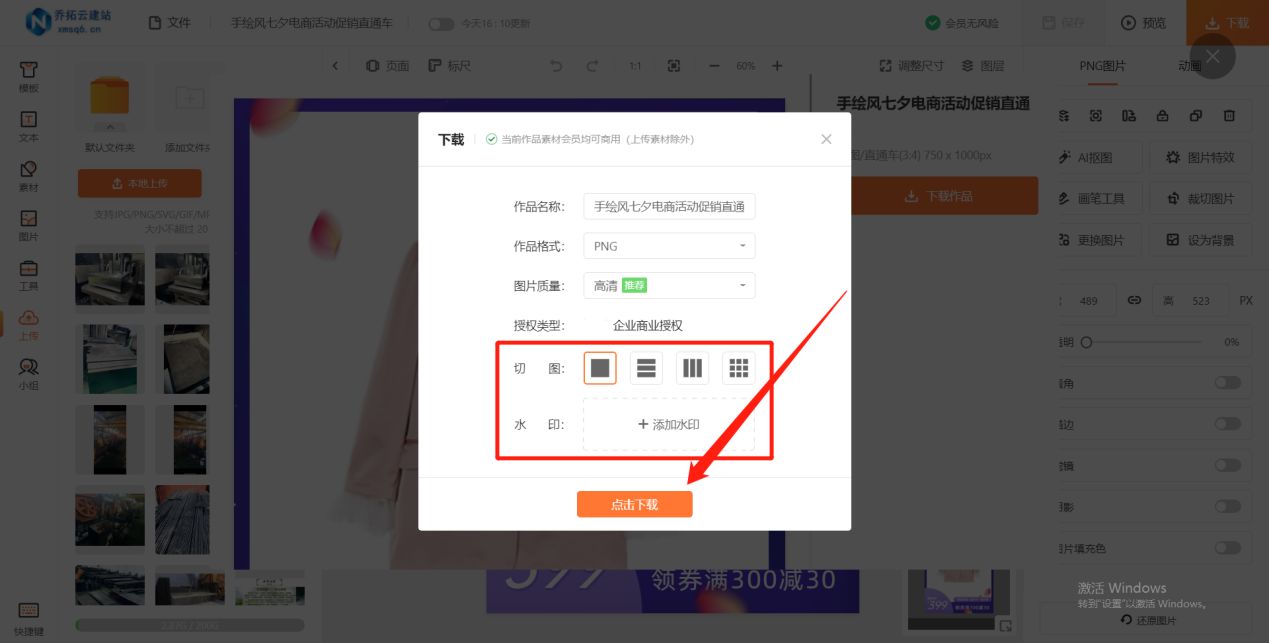Expand the 图片质量 quality dropdown
1269x643 pixels.
(x=668, y=285)
